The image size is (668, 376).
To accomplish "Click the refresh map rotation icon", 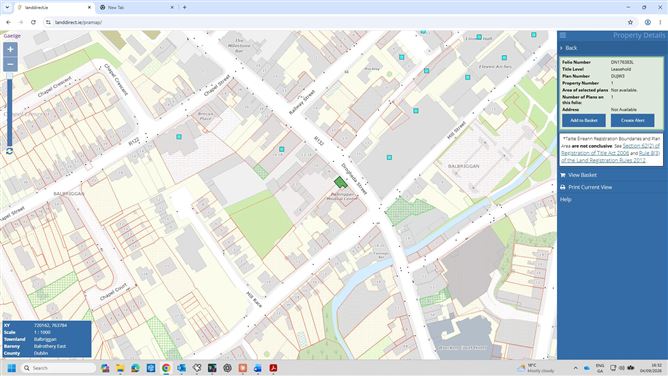I will click(9, 151).
